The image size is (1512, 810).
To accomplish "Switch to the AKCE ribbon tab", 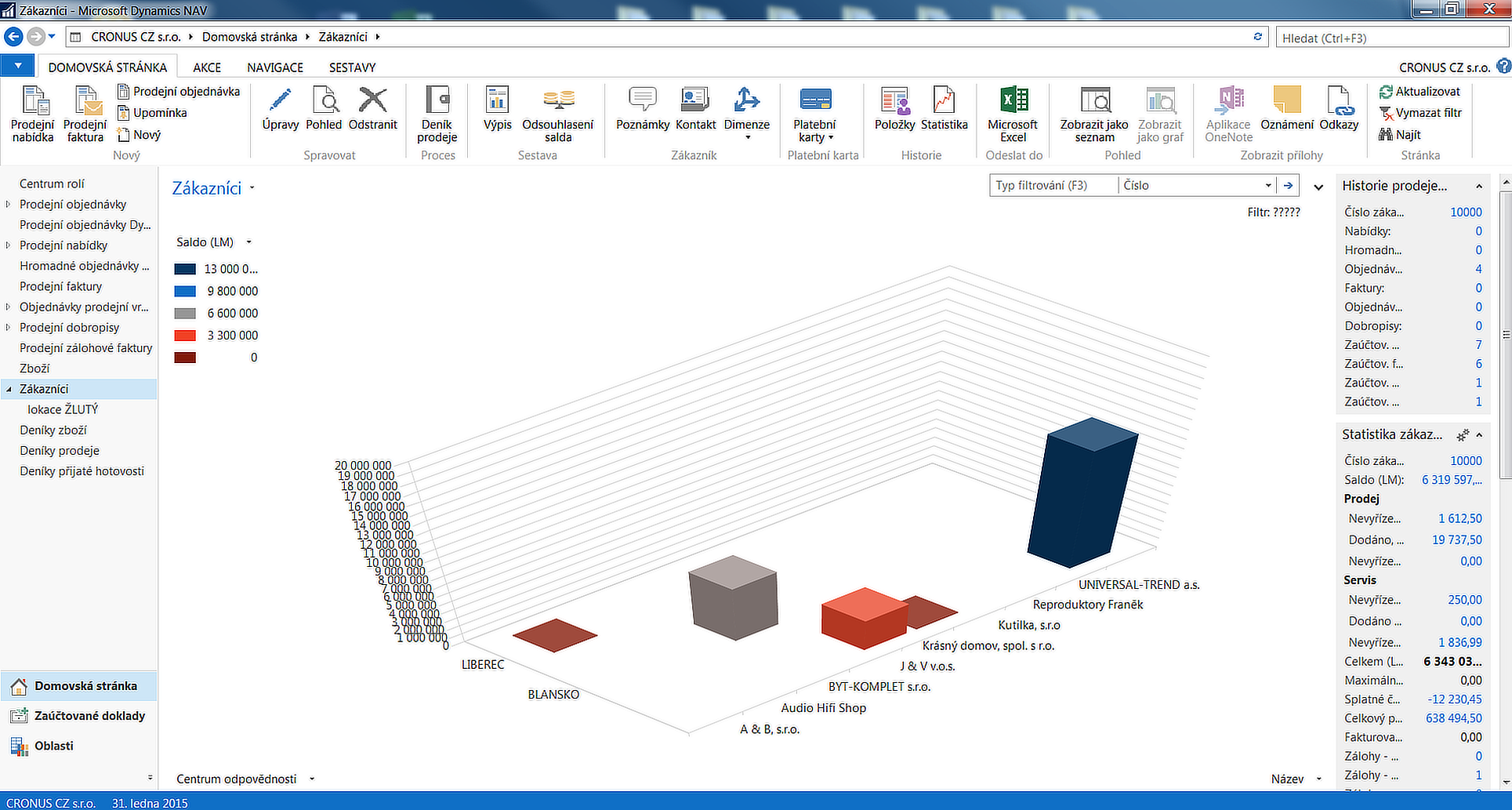I will [x=207, y=67].
